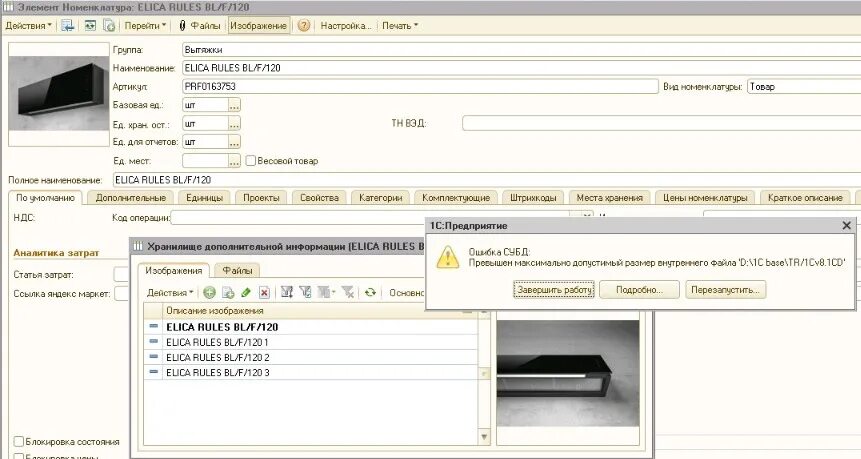Image resolution: width=861 pixels, height=459 pixels.
Task: Click filter by current value icon
Action: tap(305, 293)
